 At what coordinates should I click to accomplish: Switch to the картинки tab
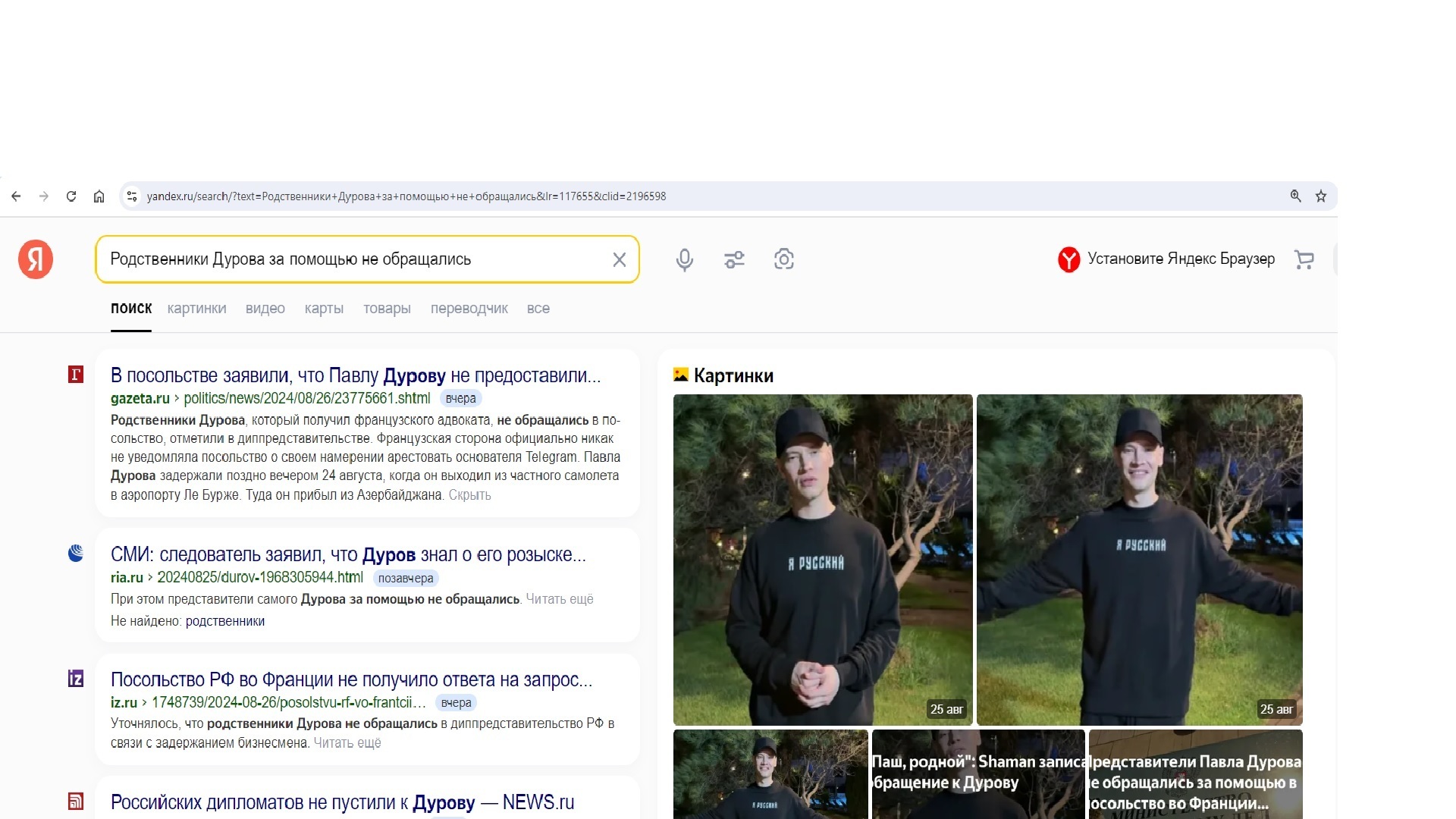(196, 309)
